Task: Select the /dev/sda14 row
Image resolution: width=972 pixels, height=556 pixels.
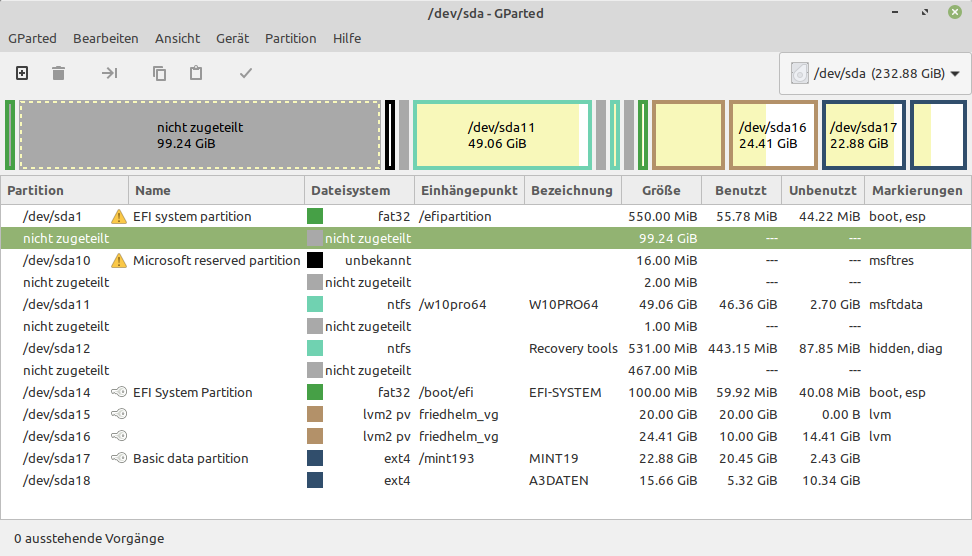Action: [486, 392]
